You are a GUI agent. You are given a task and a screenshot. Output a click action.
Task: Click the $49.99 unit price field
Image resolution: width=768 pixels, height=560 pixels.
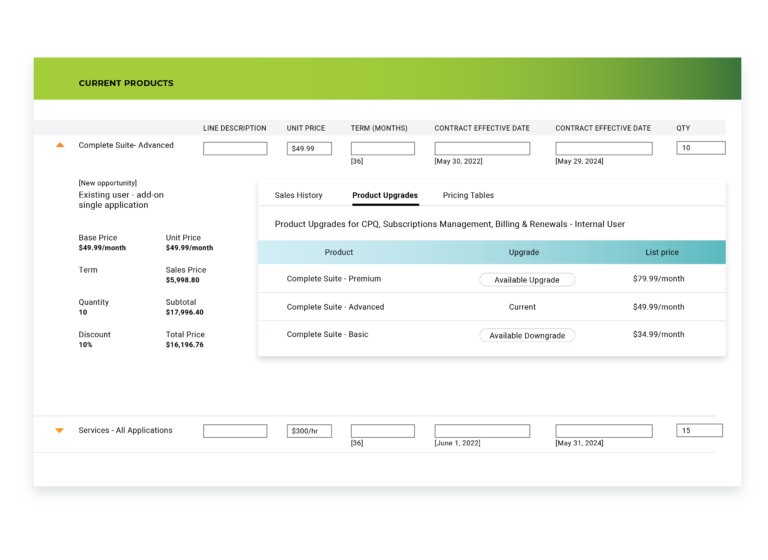(x=309, y=148)
